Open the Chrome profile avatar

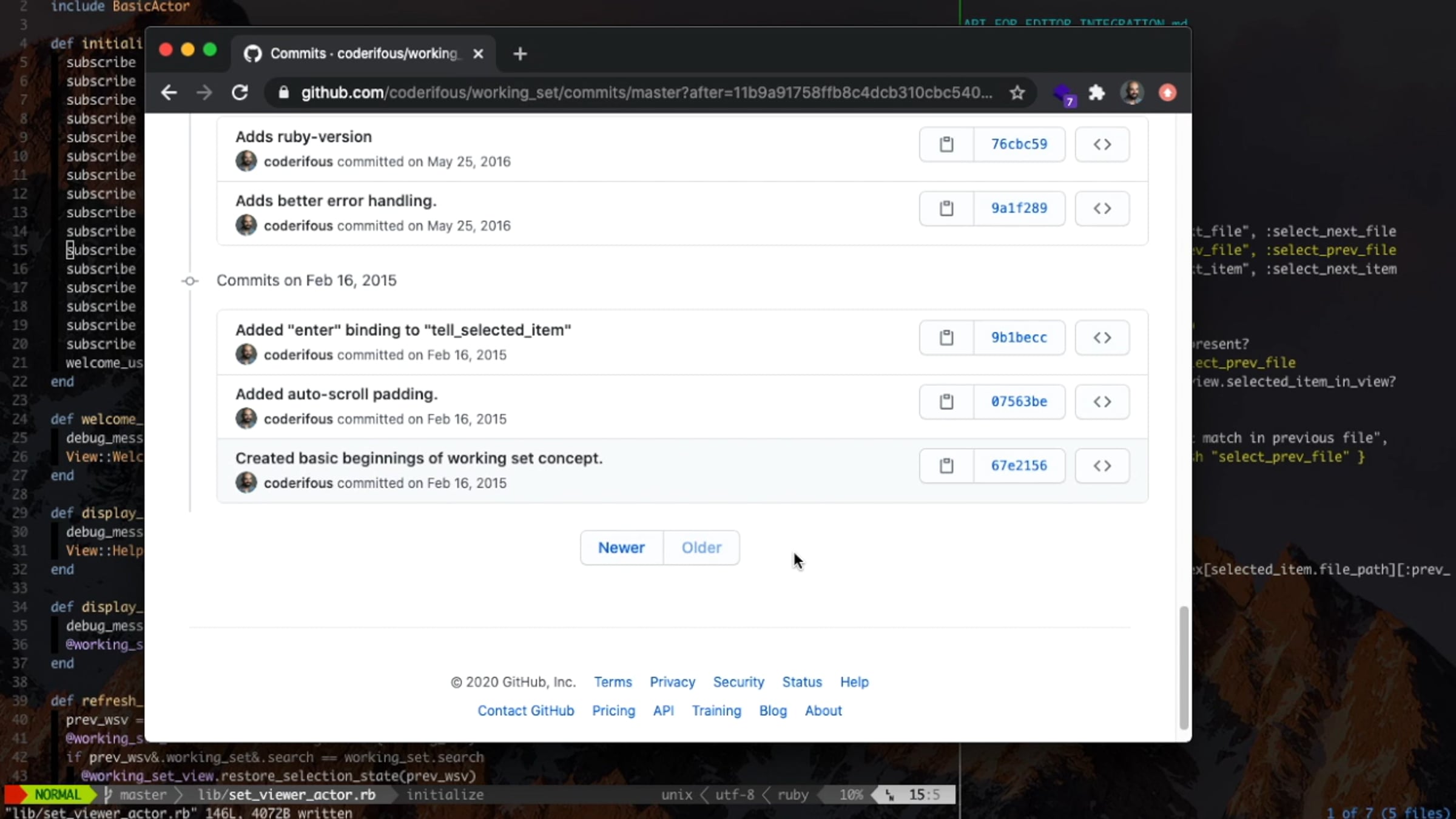click(1132, 93)
